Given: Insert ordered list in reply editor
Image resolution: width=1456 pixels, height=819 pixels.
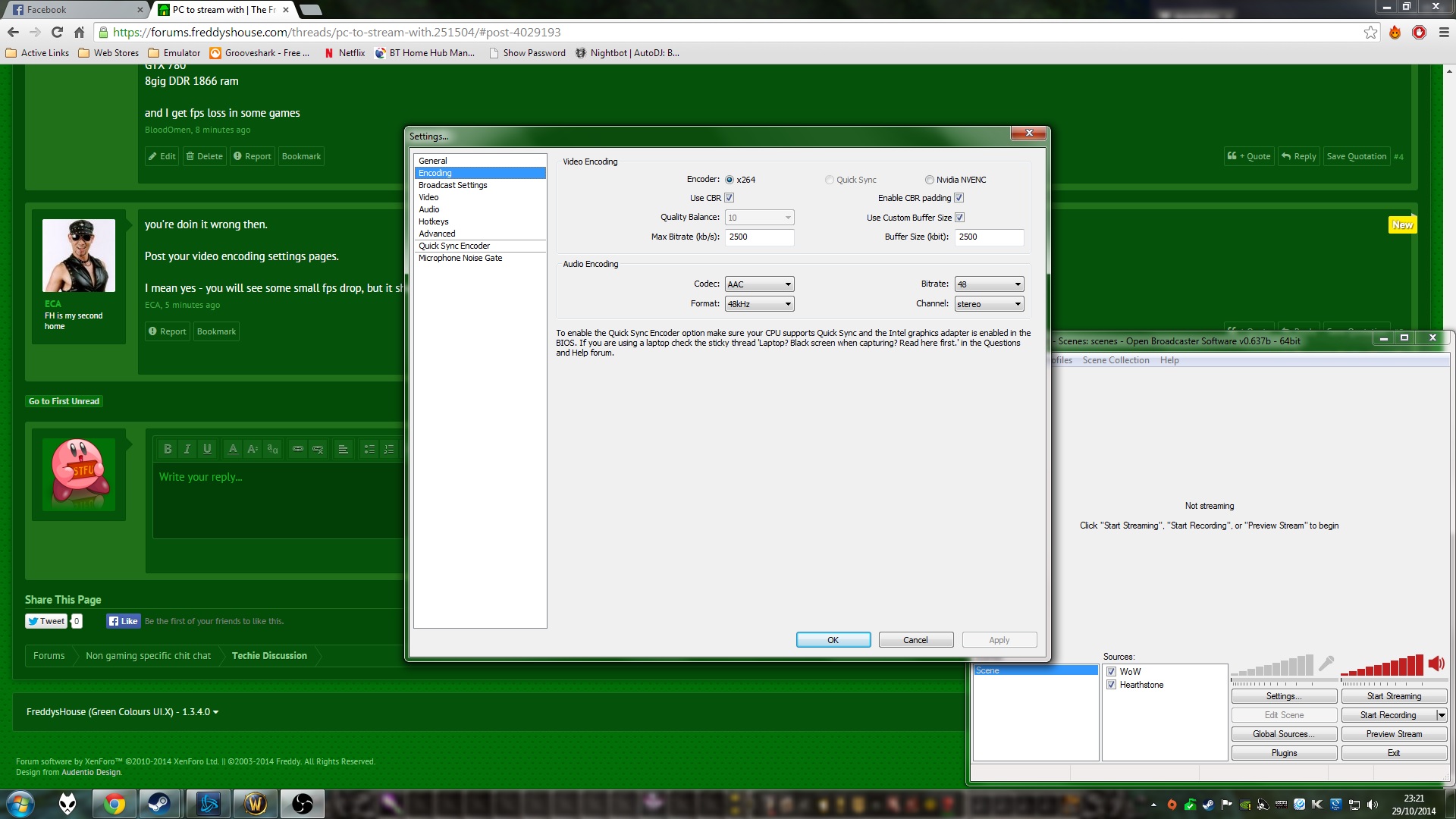Looking at the screenshot, I should click(389, 449).
